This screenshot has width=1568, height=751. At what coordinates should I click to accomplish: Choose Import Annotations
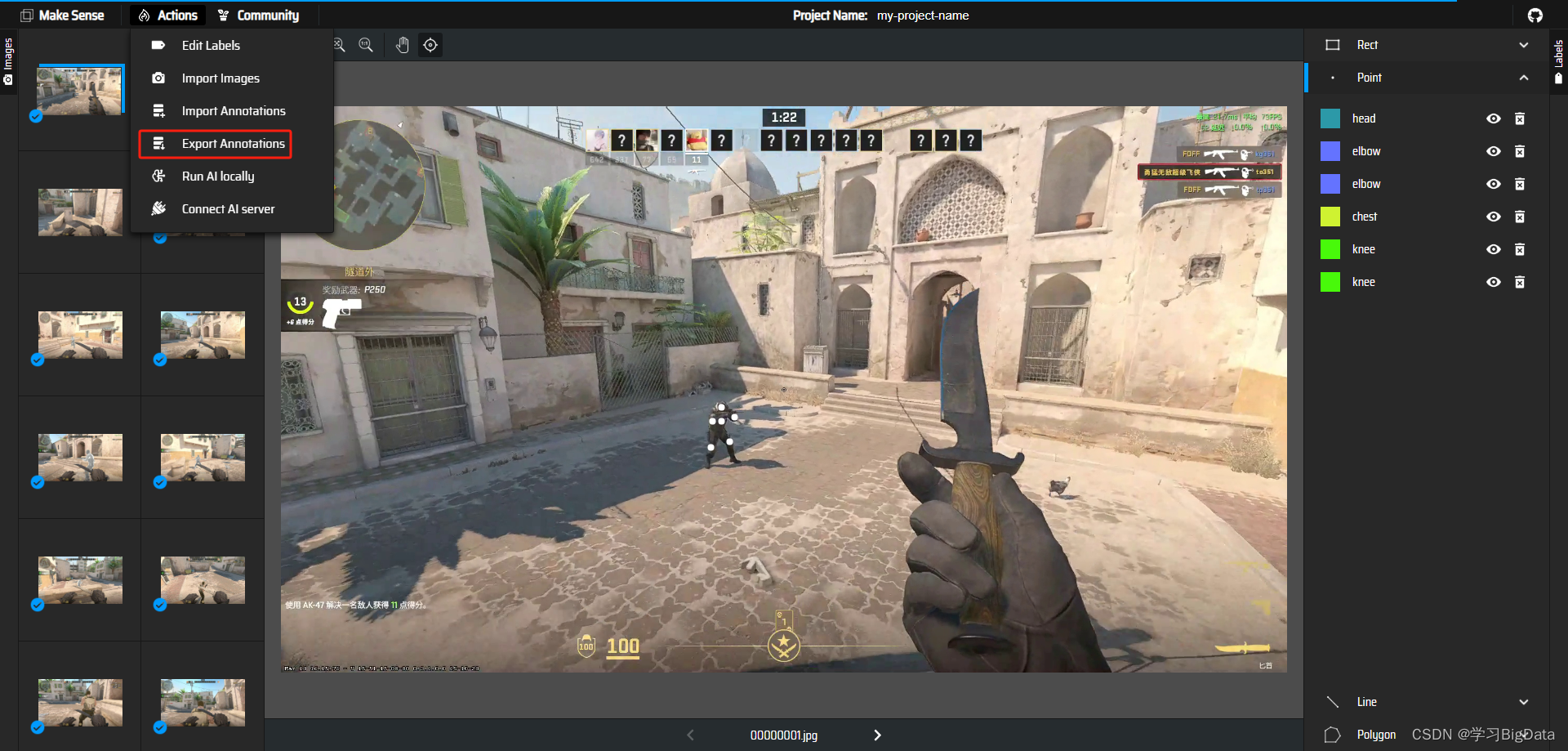point(232,110)
